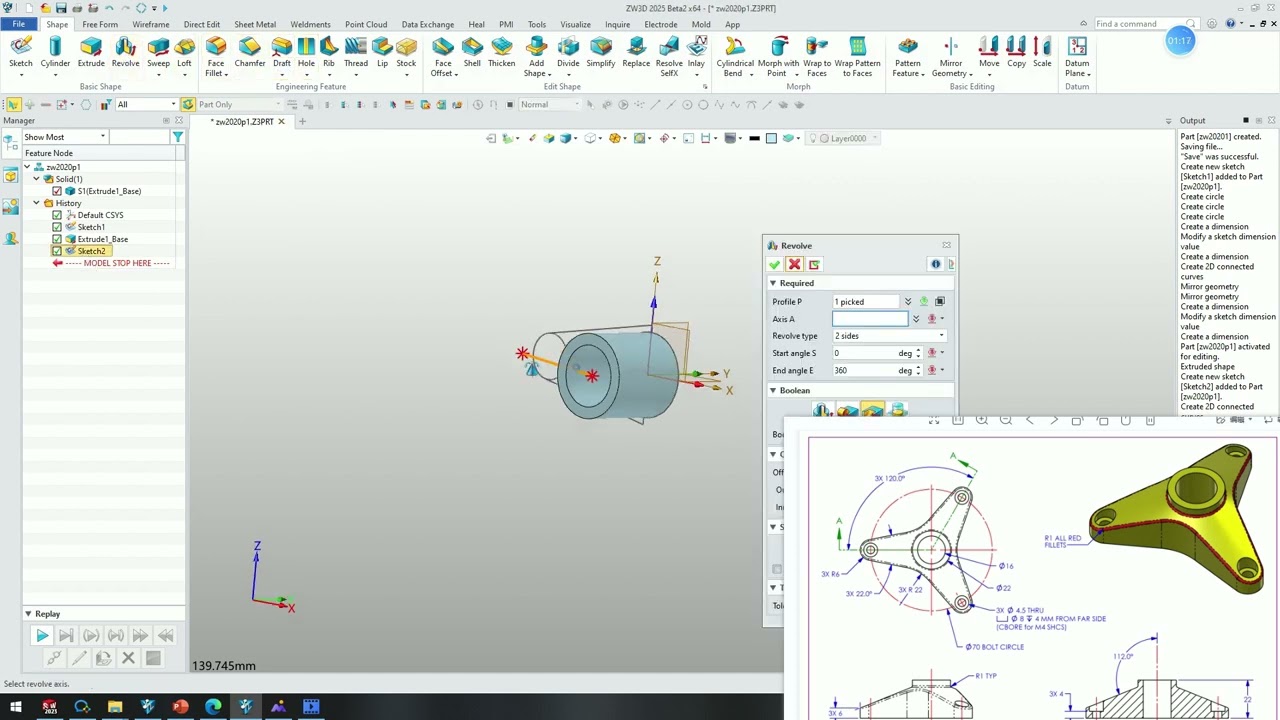
Task: Open the Sheet Metal tab
Action: click(x=255, y=24)
